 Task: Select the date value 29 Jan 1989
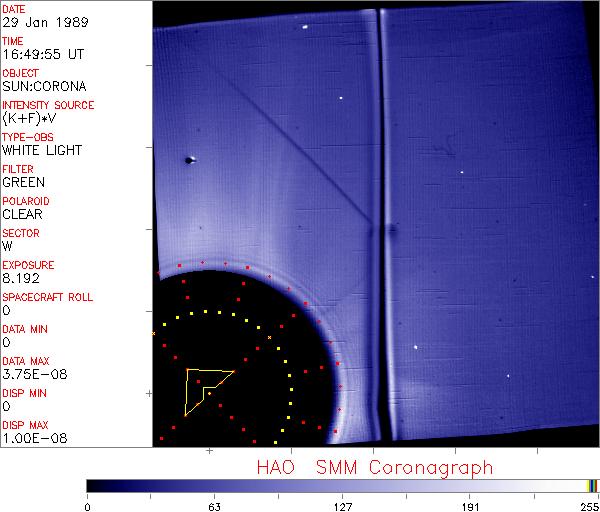(x=46, y=22)
